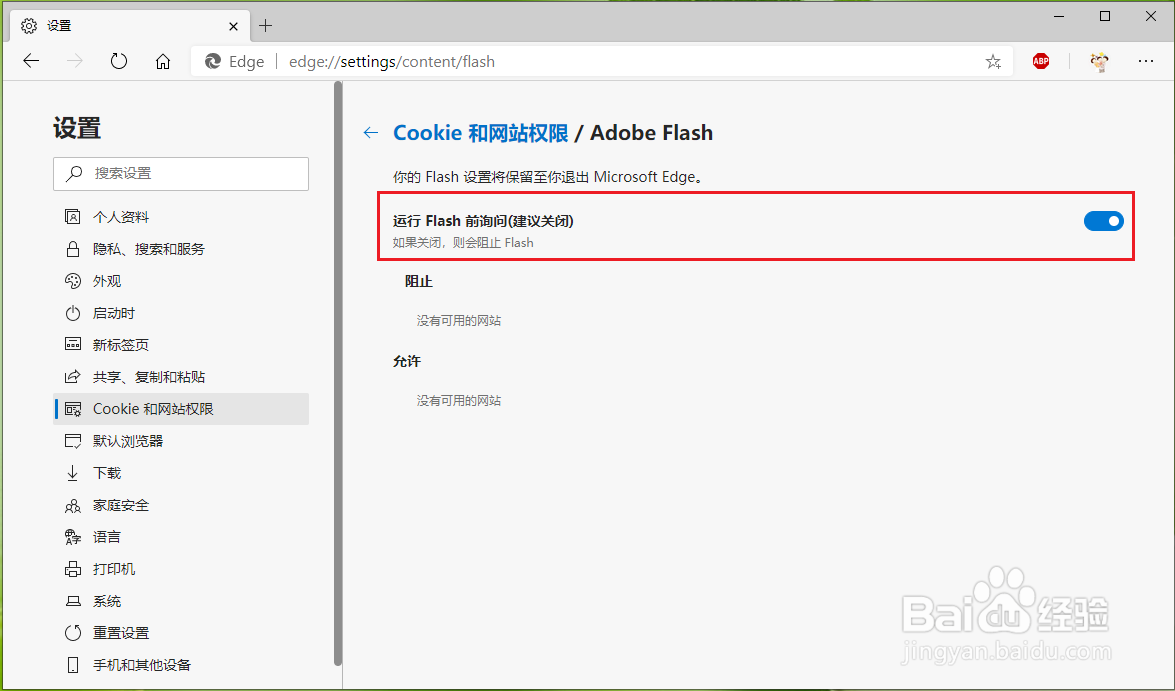Select Cookie 和网站权限 in sidebar
Viewport: 1175px width, 691px height.
click(x=181, y=409)
